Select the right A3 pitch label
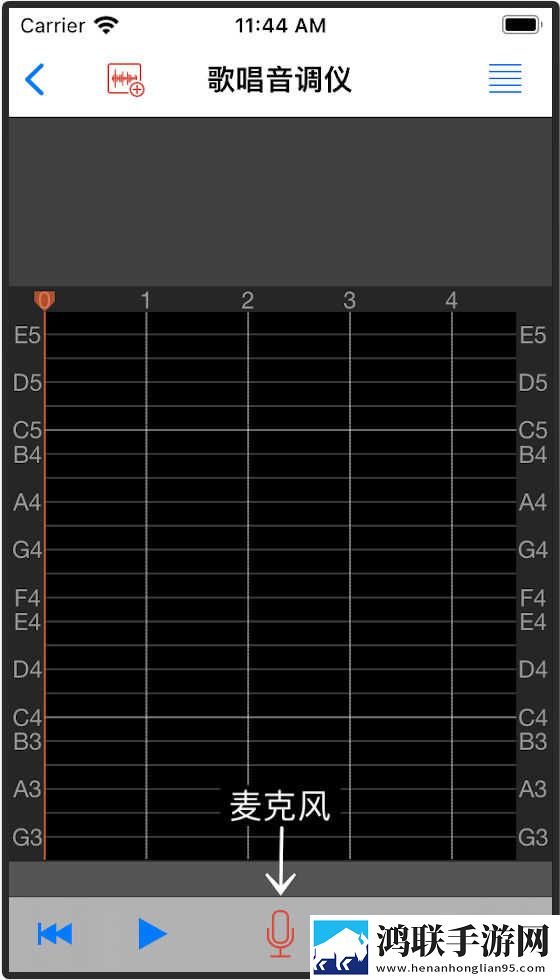 [533, 789]
